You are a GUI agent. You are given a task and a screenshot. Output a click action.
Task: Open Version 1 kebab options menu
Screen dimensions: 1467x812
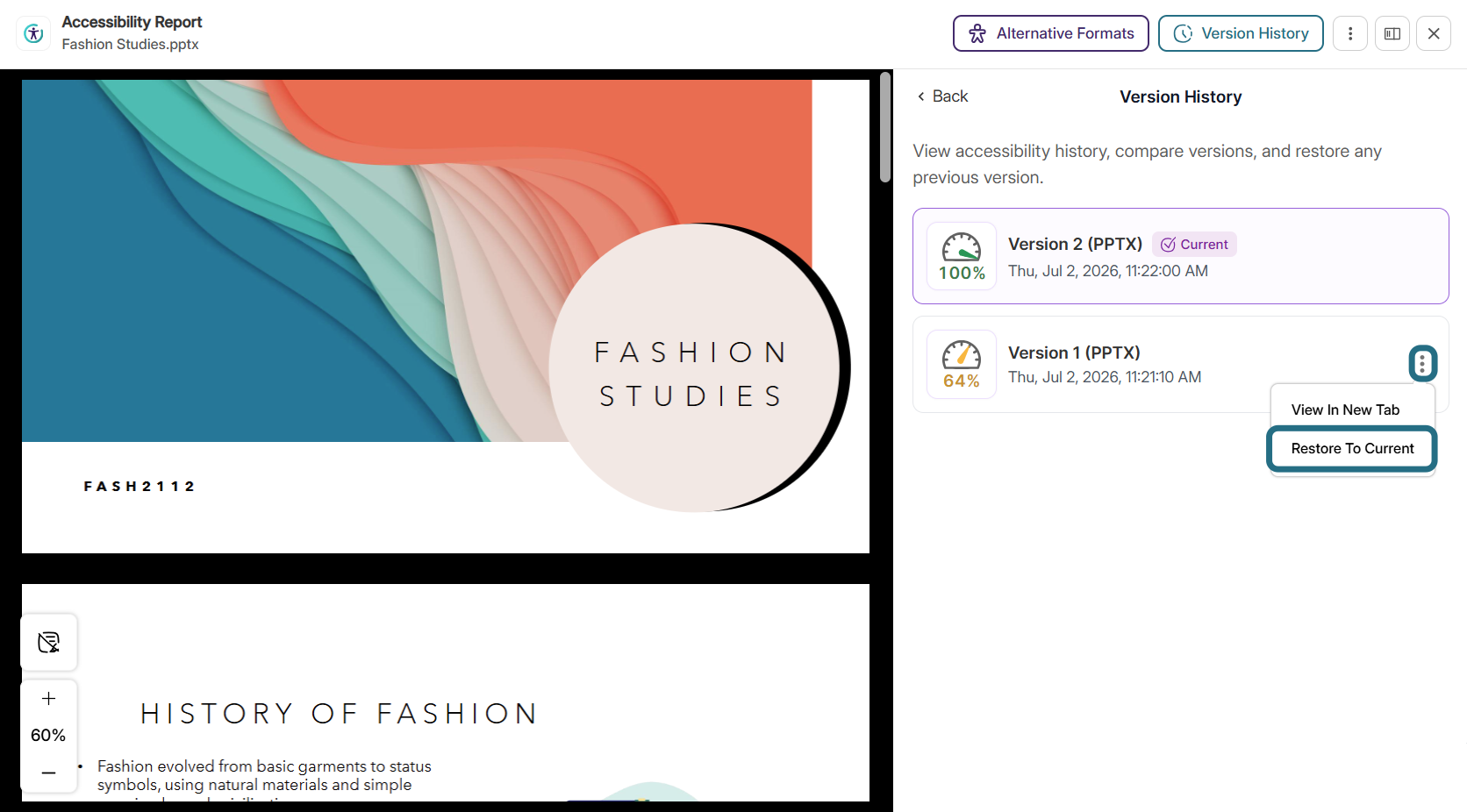(1422, 363)
